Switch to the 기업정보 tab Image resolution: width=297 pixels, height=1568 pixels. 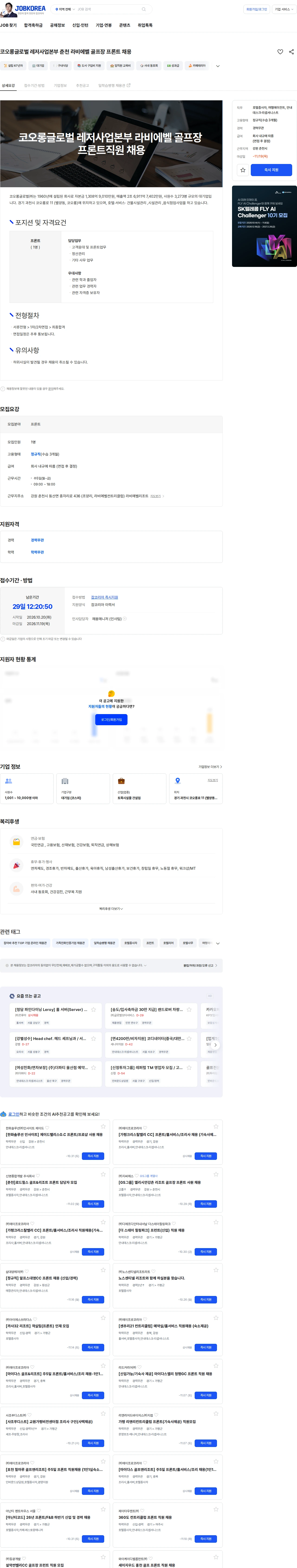pyautogui.click(x=60, y=86)
